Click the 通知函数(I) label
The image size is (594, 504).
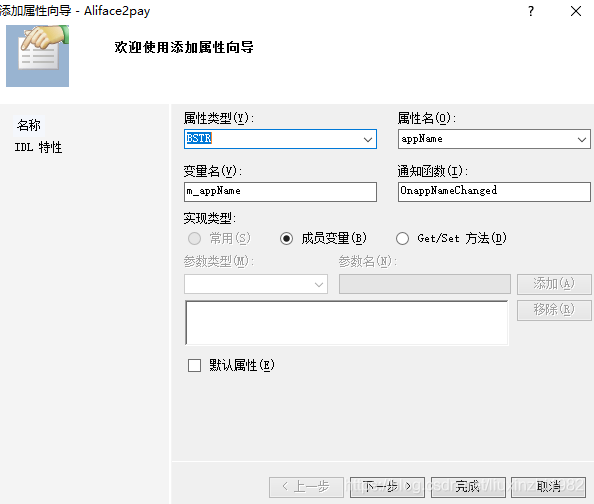pos(433,171)
